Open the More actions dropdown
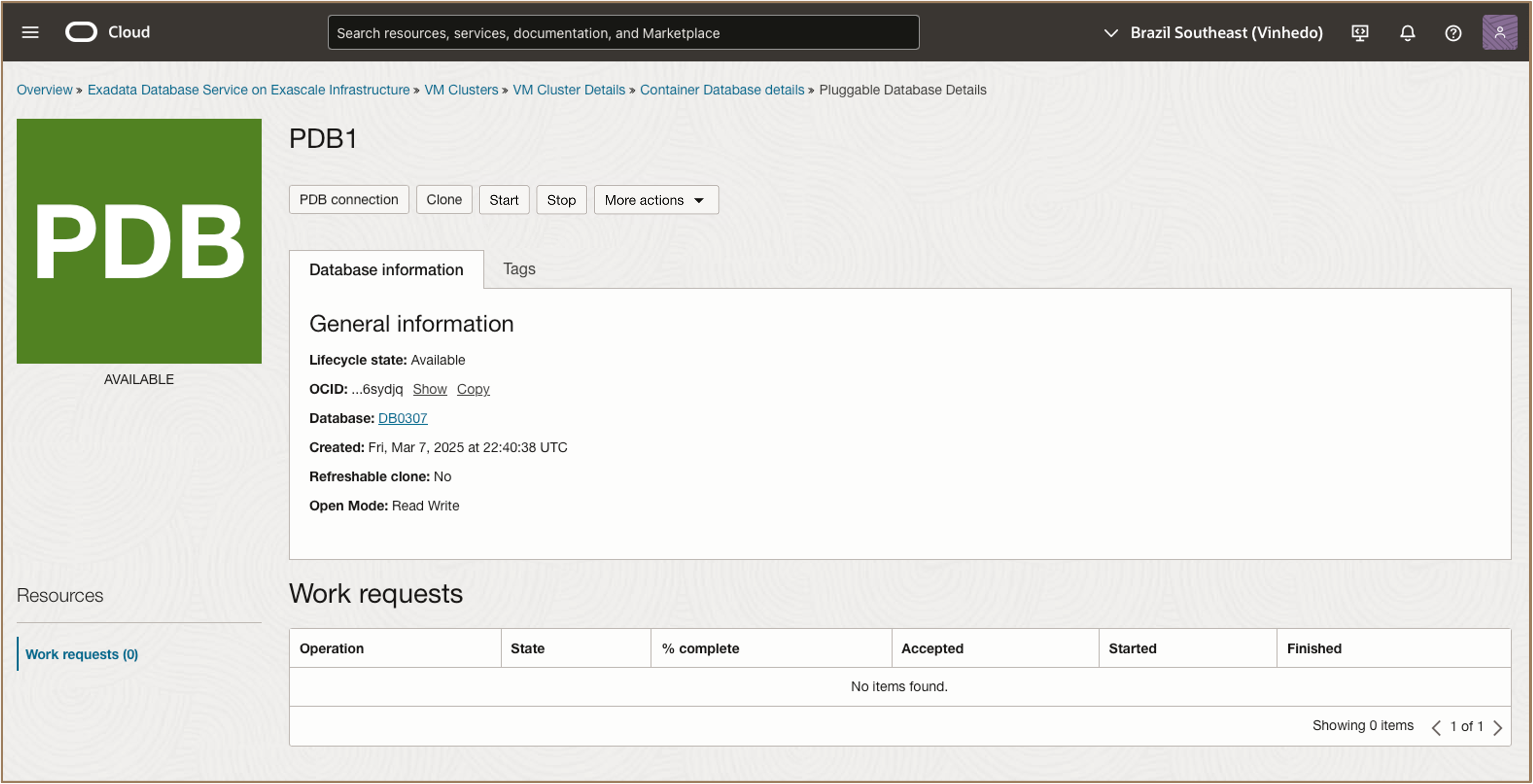Viewport: 1533px width, 784px height. pyautogui.click(x=656, y=200)
